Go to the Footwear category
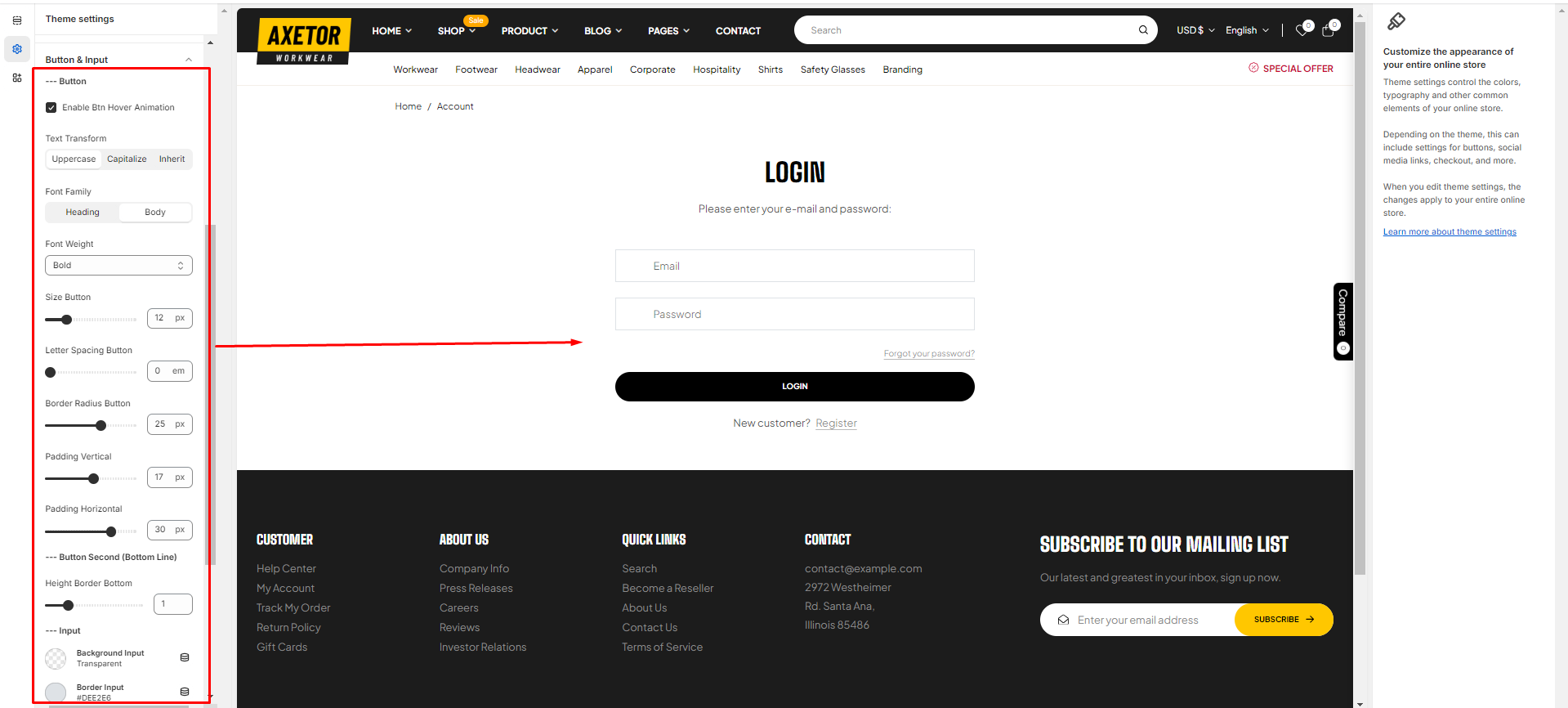 click(x=476, y=69)
